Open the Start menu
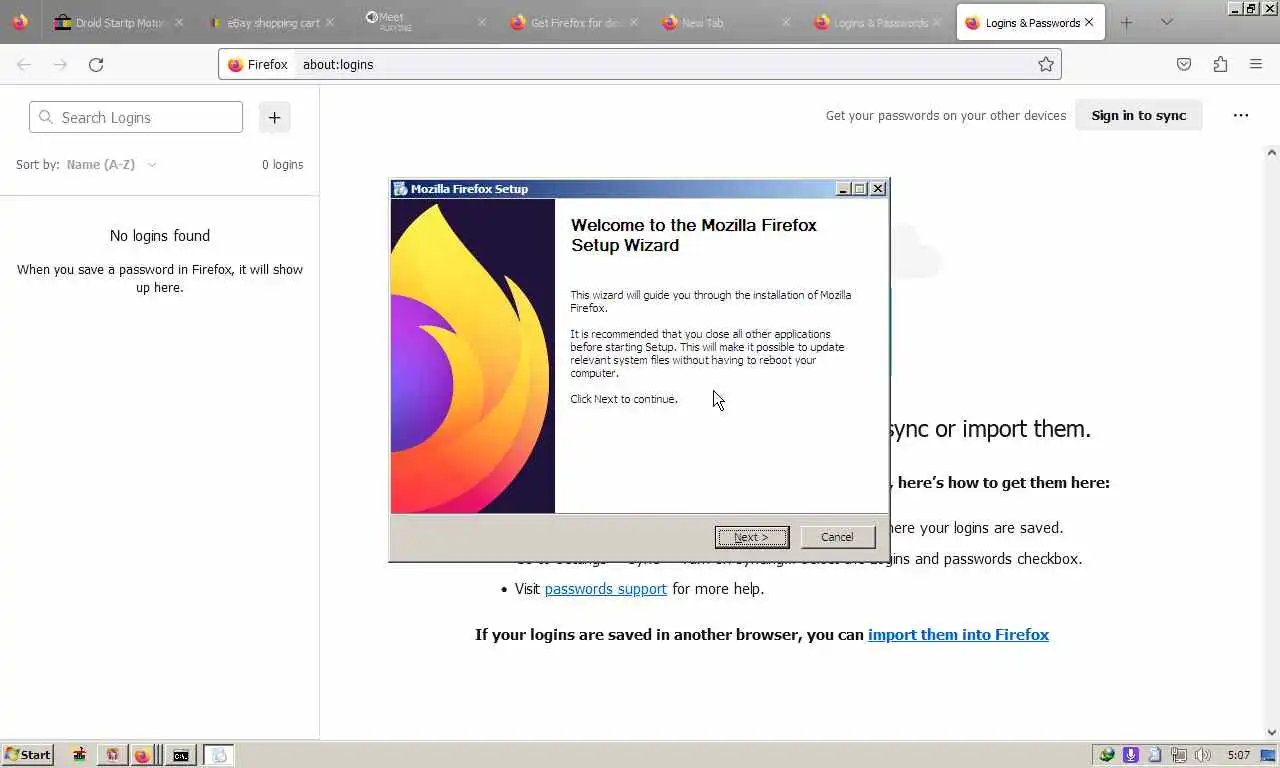This screenshot has width=1280, height=768. pyautogui.click(x=28, y=755)
